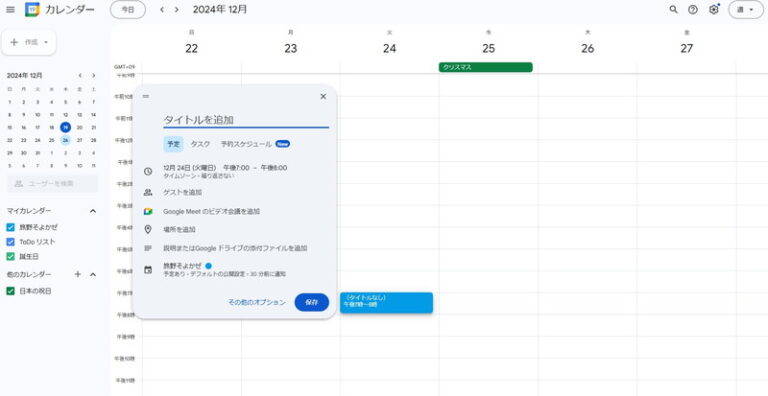768x396 pixels.
Task: Open the 週 view dropdown
Action: (x=745, y=9)
